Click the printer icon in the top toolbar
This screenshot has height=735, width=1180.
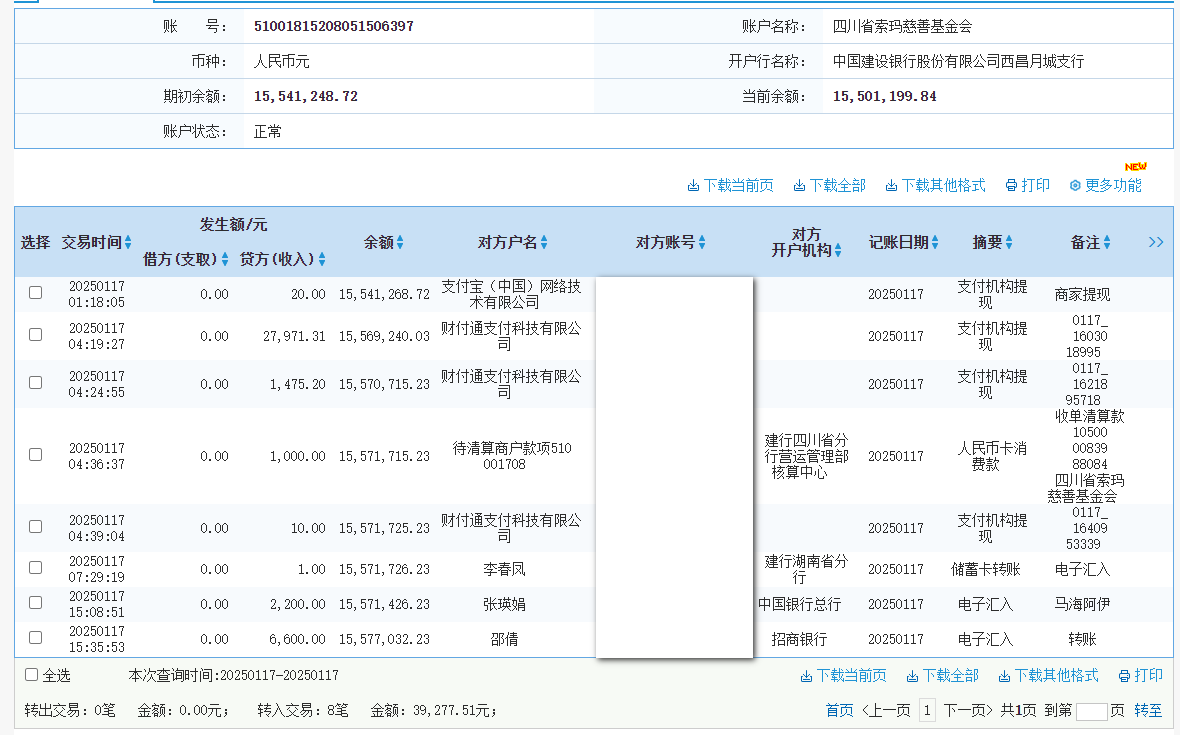[1011, 186]
